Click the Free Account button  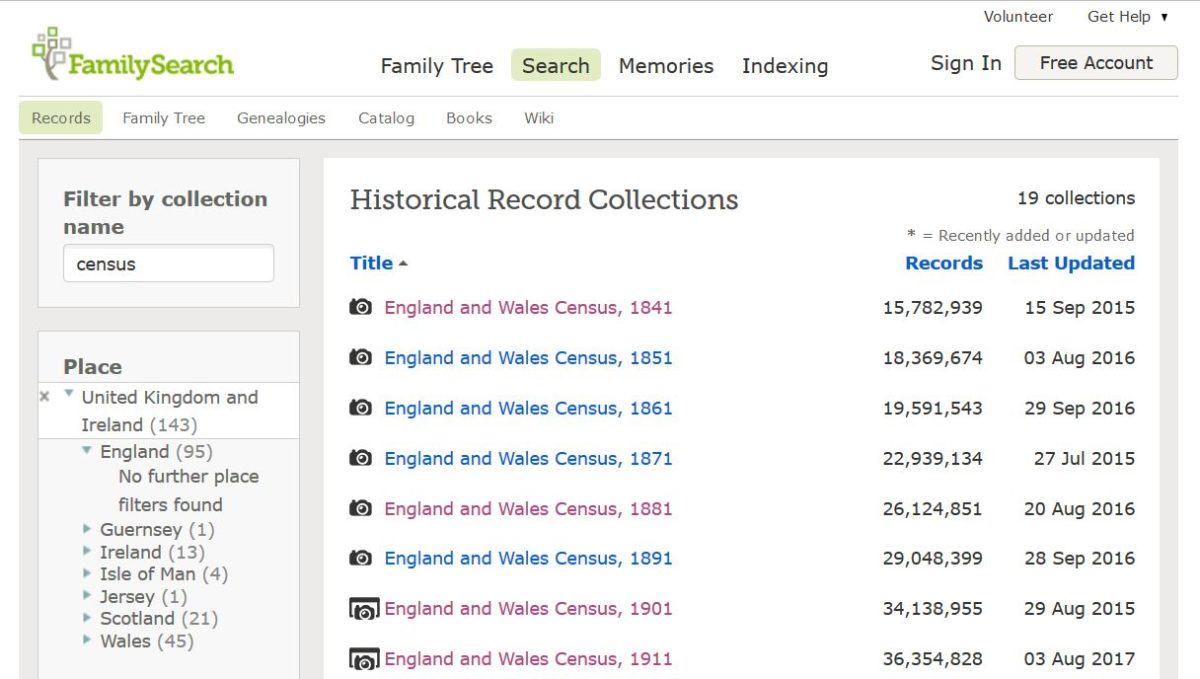[1096, 62]
